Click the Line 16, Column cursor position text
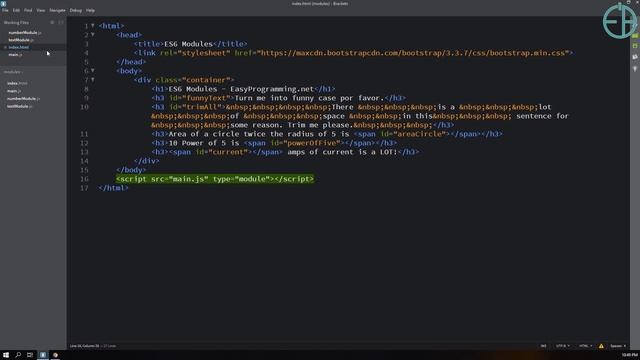The width and height of the screenshot is (640, 360). pyautogui.click(x=84, y=346)
